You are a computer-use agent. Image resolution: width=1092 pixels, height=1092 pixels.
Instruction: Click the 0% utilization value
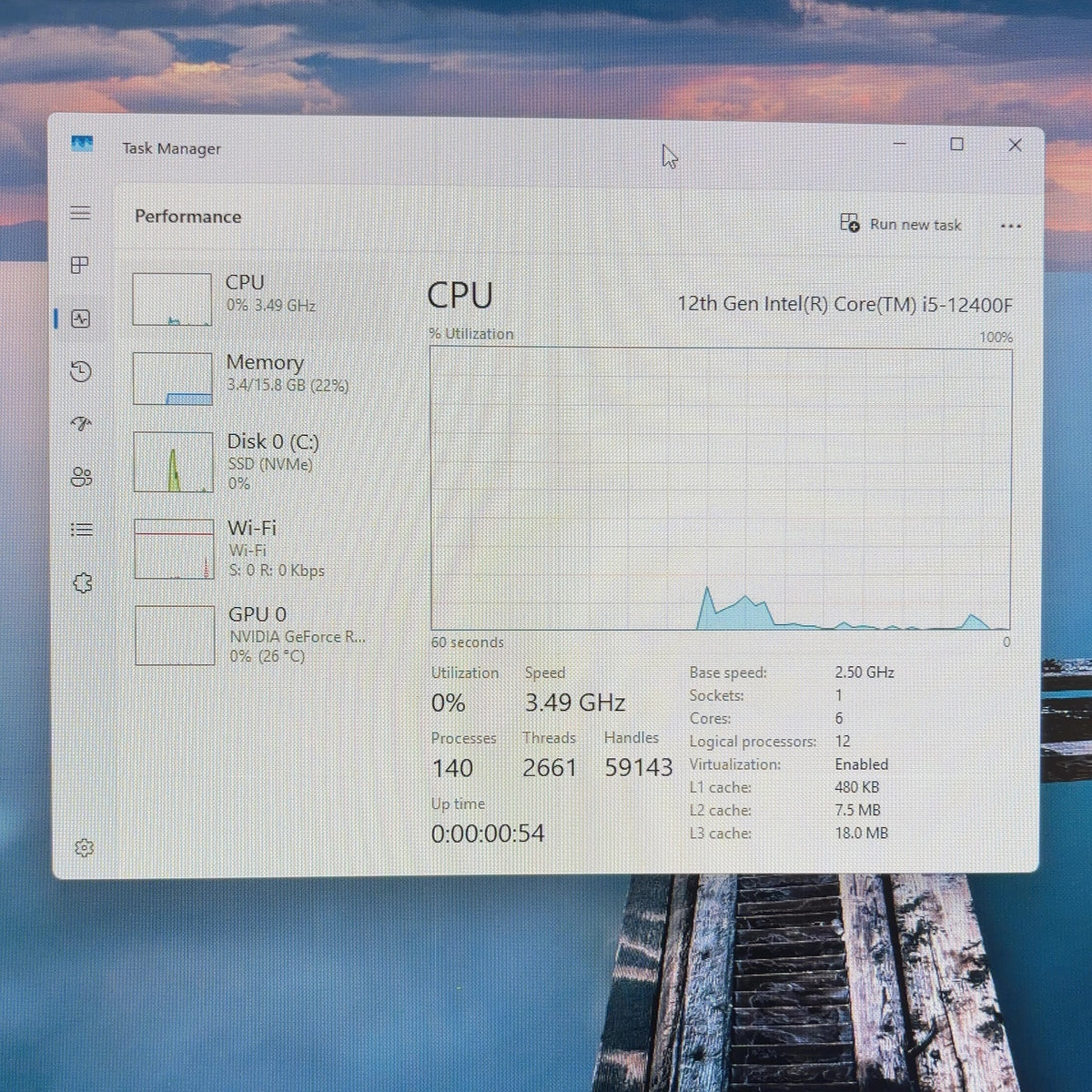(x=448, y=703)
